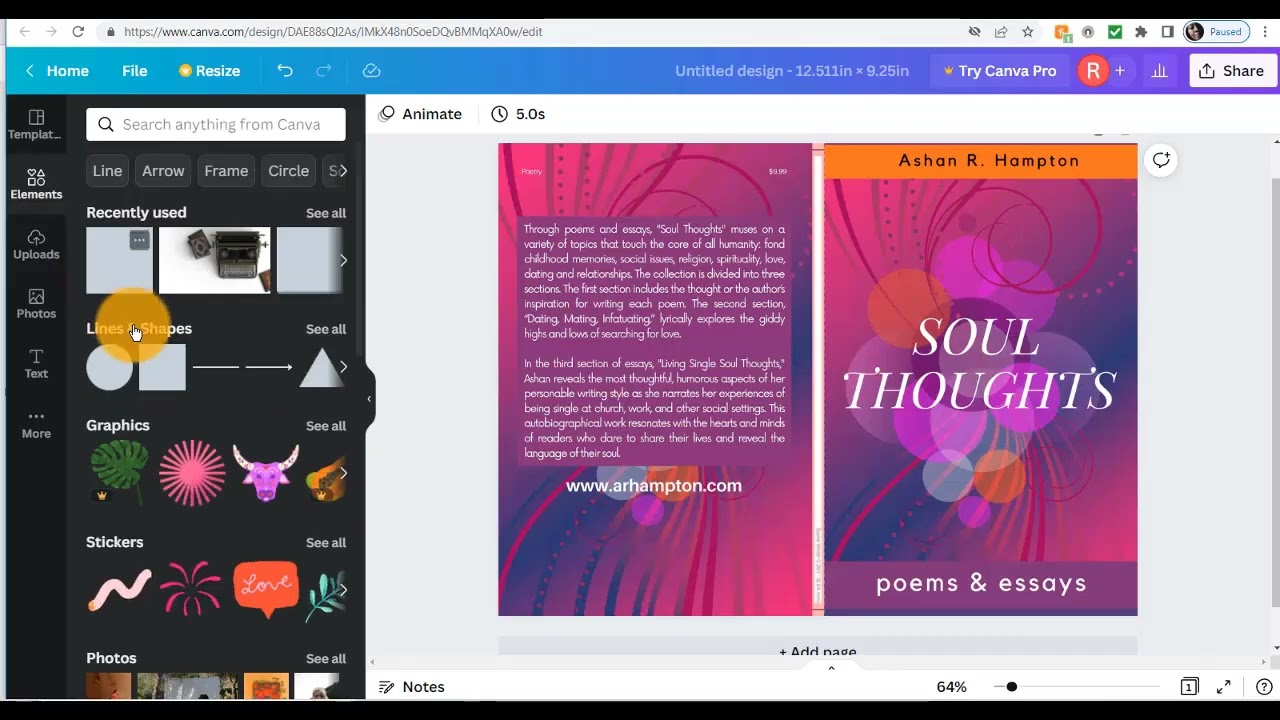The height and width of the screenshot is (720, 1280).
Task: Add the pink squiggle sticker
Action: 119,589
